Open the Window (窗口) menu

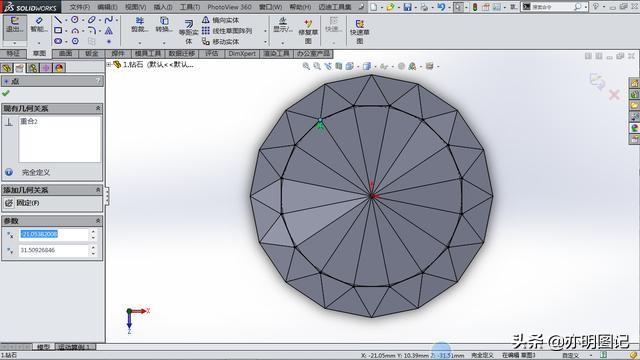(x=271, y=7)
